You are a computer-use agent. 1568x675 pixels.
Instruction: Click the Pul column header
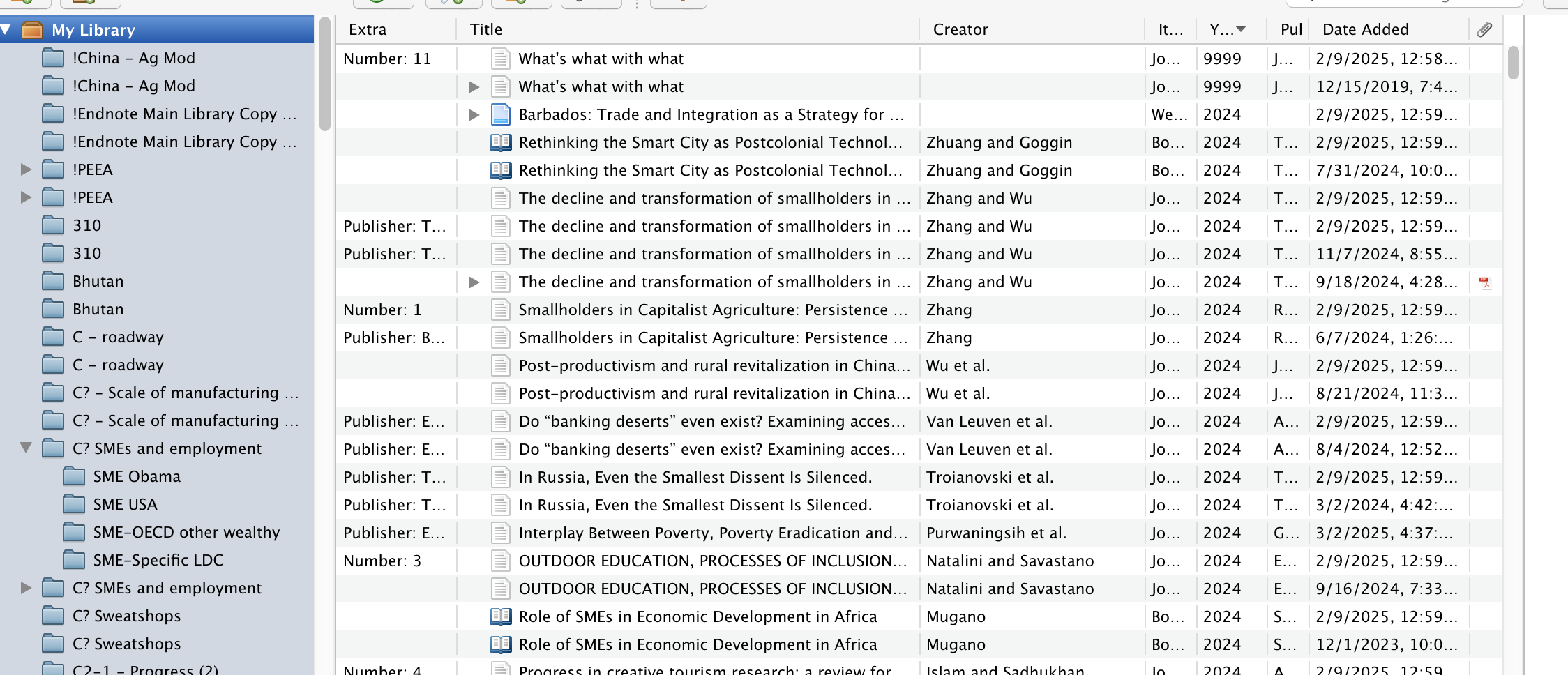coord(1288,29)
